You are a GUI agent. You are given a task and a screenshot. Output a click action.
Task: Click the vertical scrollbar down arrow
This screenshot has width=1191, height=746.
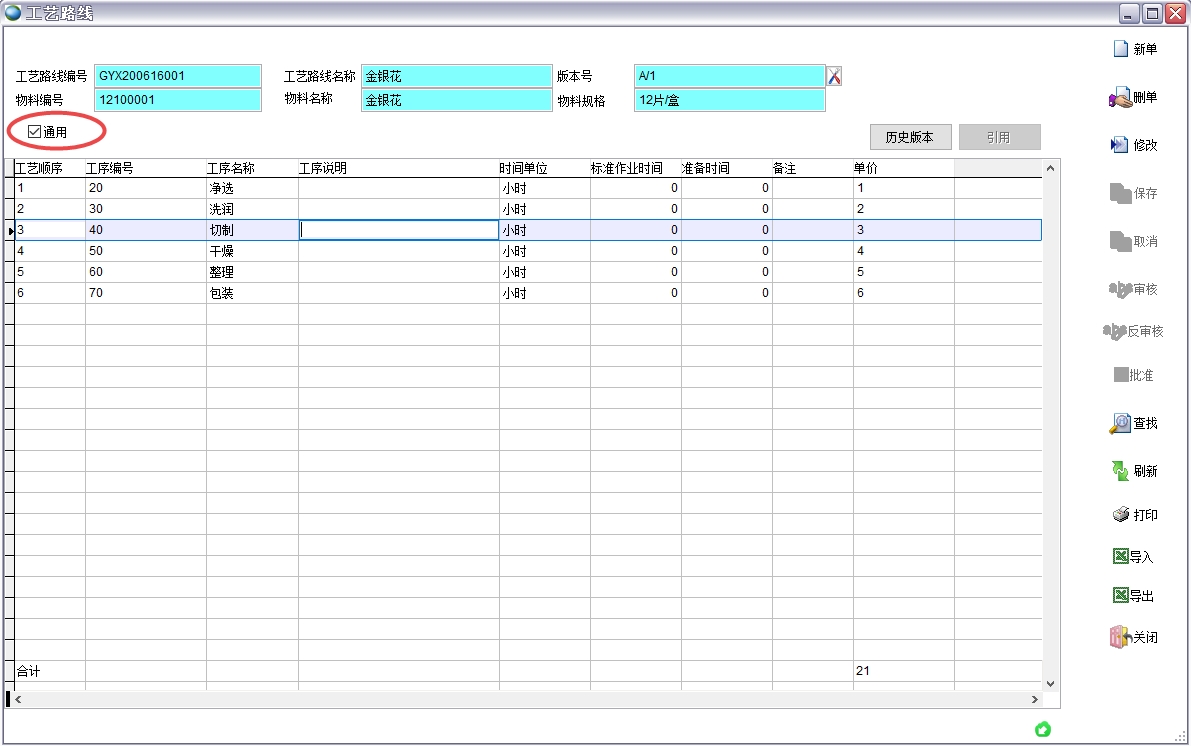pos(1050,683)
